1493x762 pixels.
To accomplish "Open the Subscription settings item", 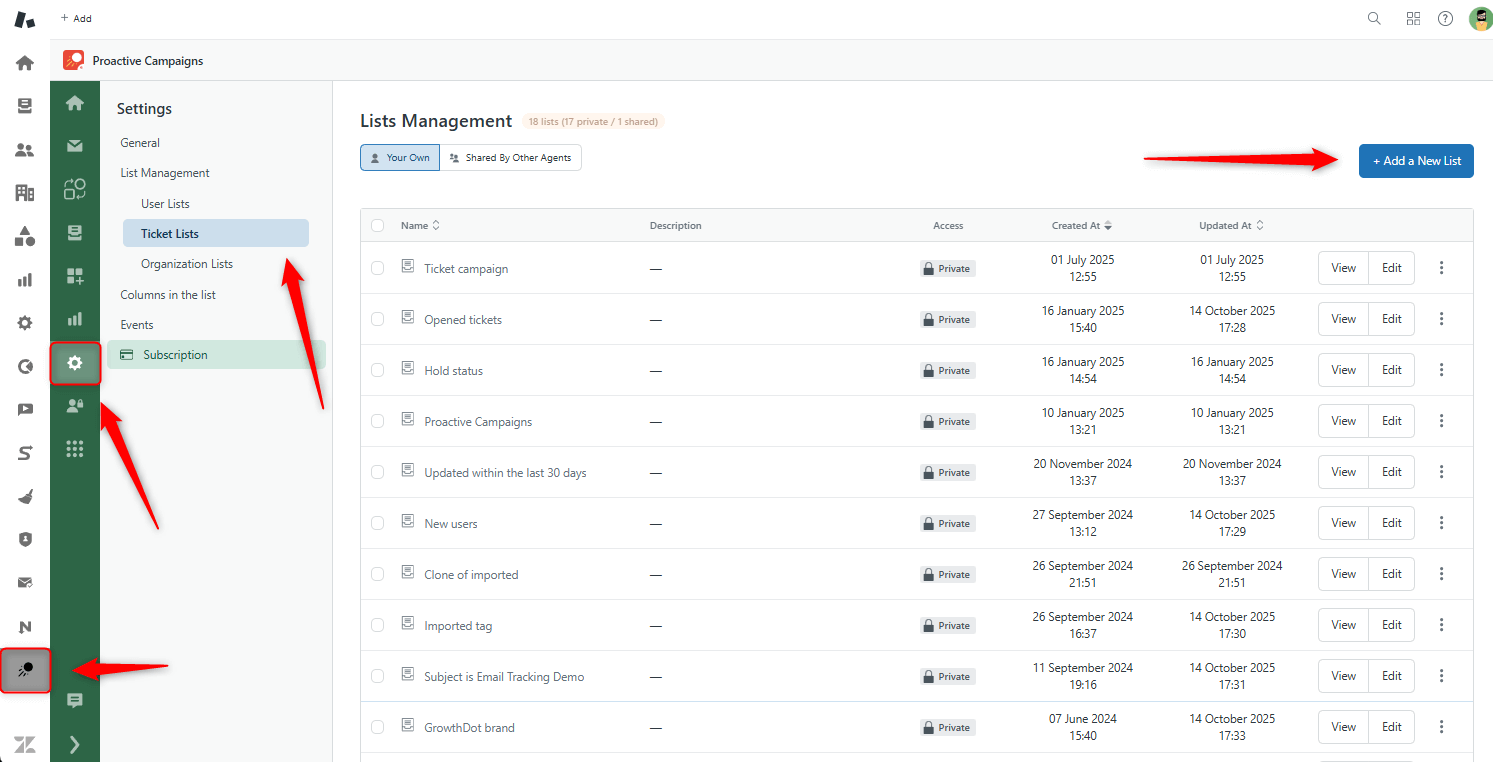I will (x=175, y=355).
